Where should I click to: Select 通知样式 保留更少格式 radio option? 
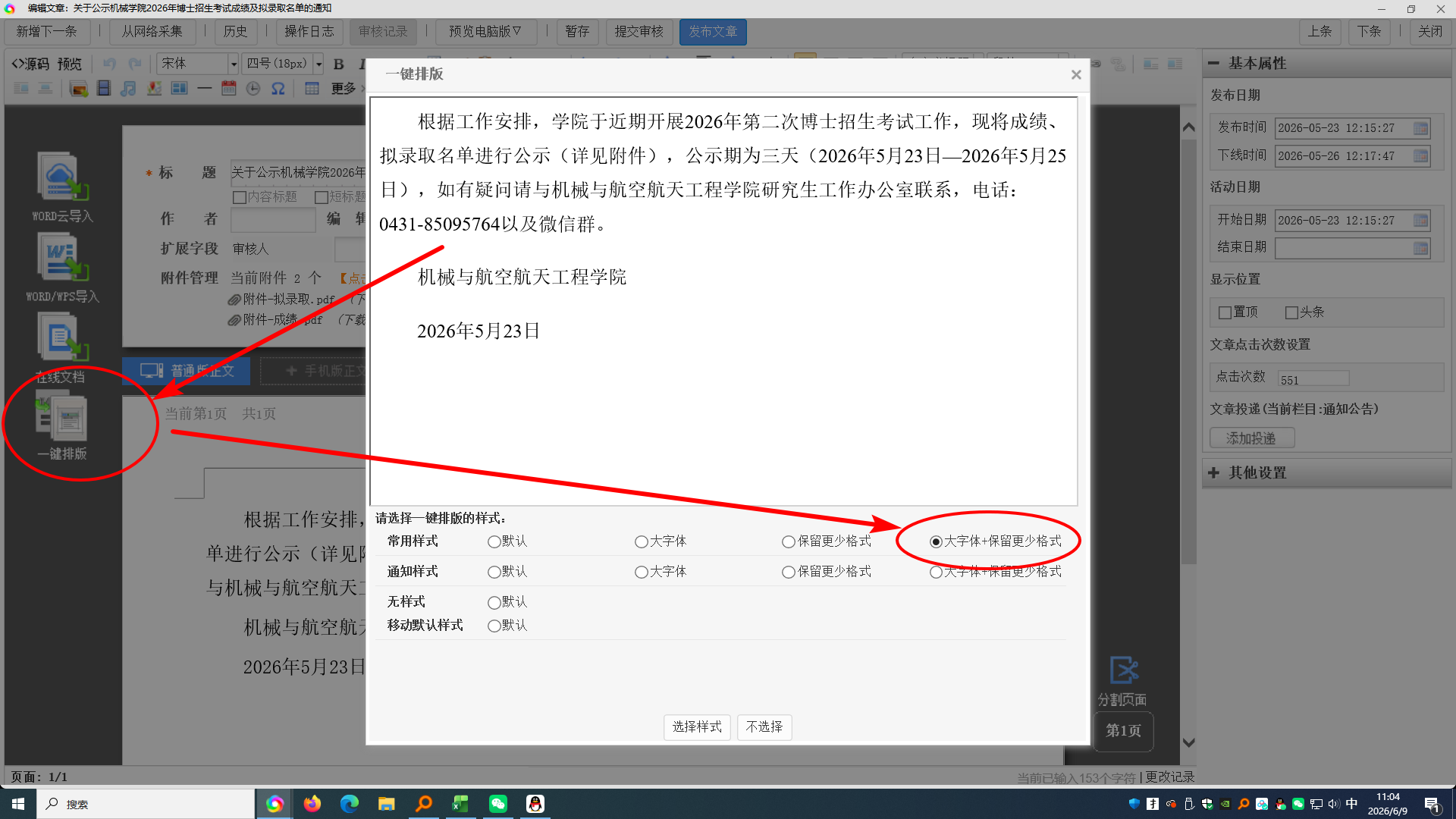tap(789, 572)
